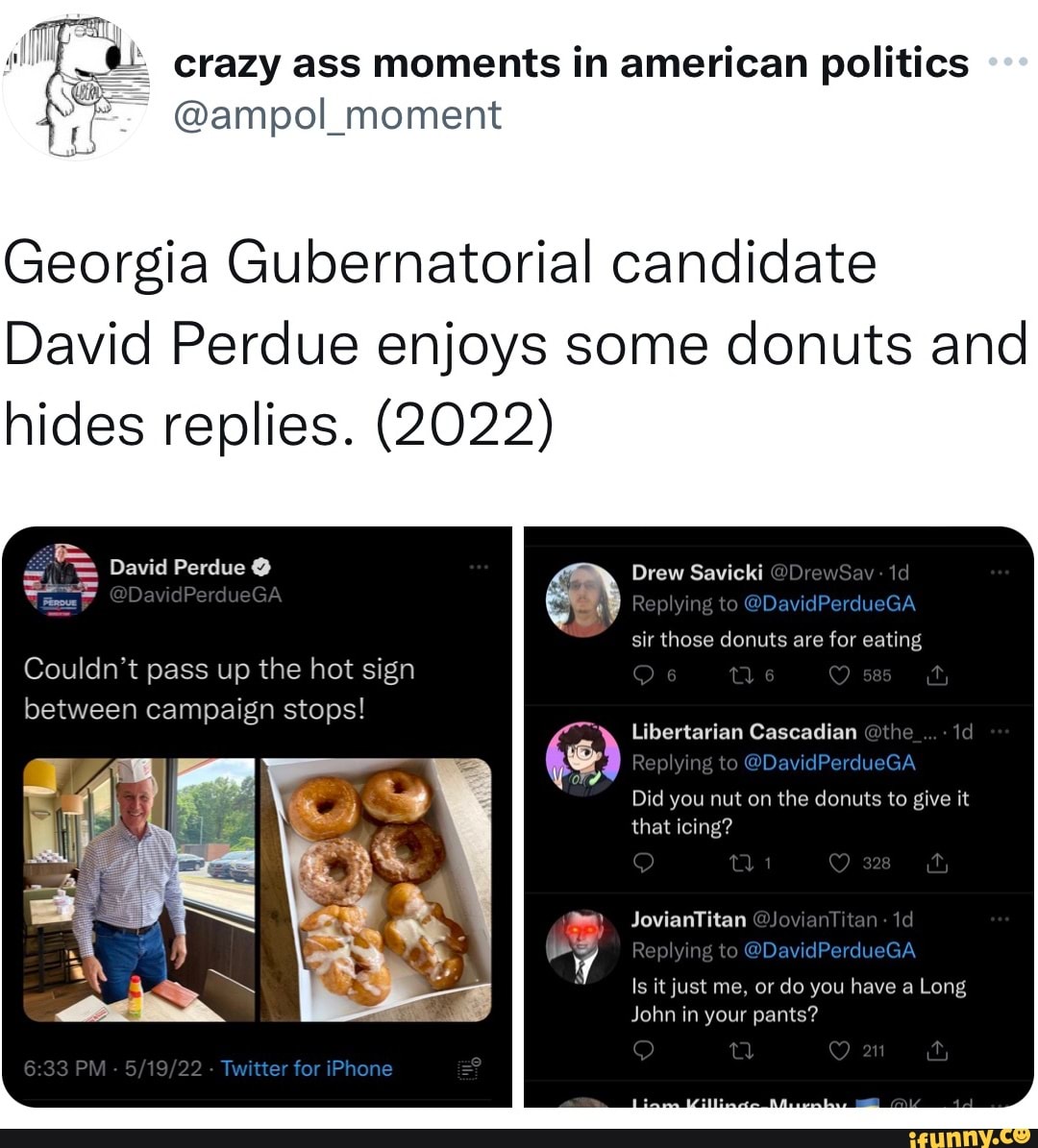Open the @ampol_moment profile handle
The width and height of the screenshot is (1038, 1148).
(337, 115)
